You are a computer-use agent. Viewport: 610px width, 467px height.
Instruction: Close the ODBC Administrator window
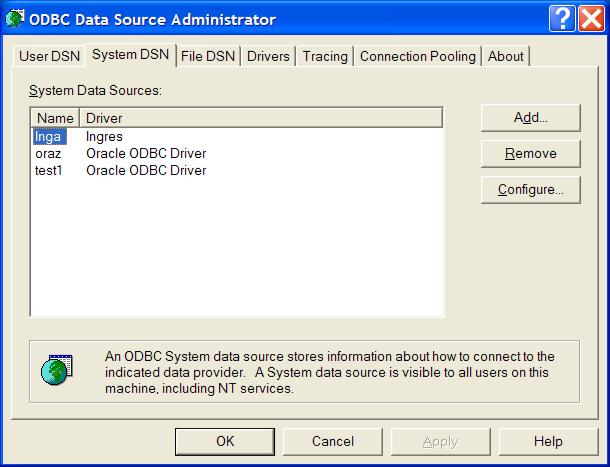591,19
